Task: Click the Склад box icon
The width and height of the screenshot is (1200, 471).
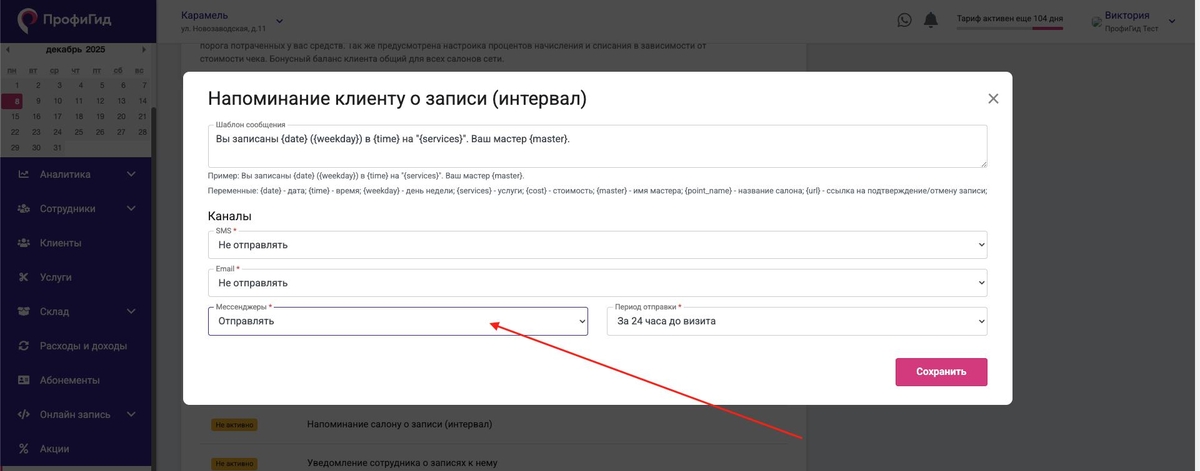Action: (23, 311)
